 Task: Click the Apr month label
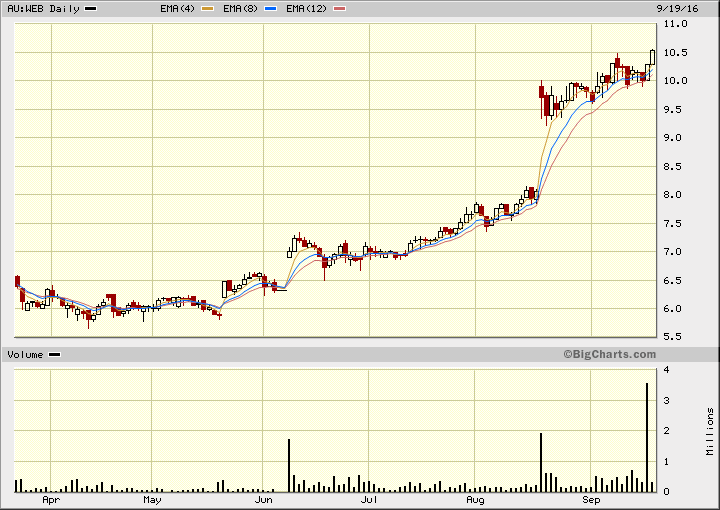click(x=51, y=500)
